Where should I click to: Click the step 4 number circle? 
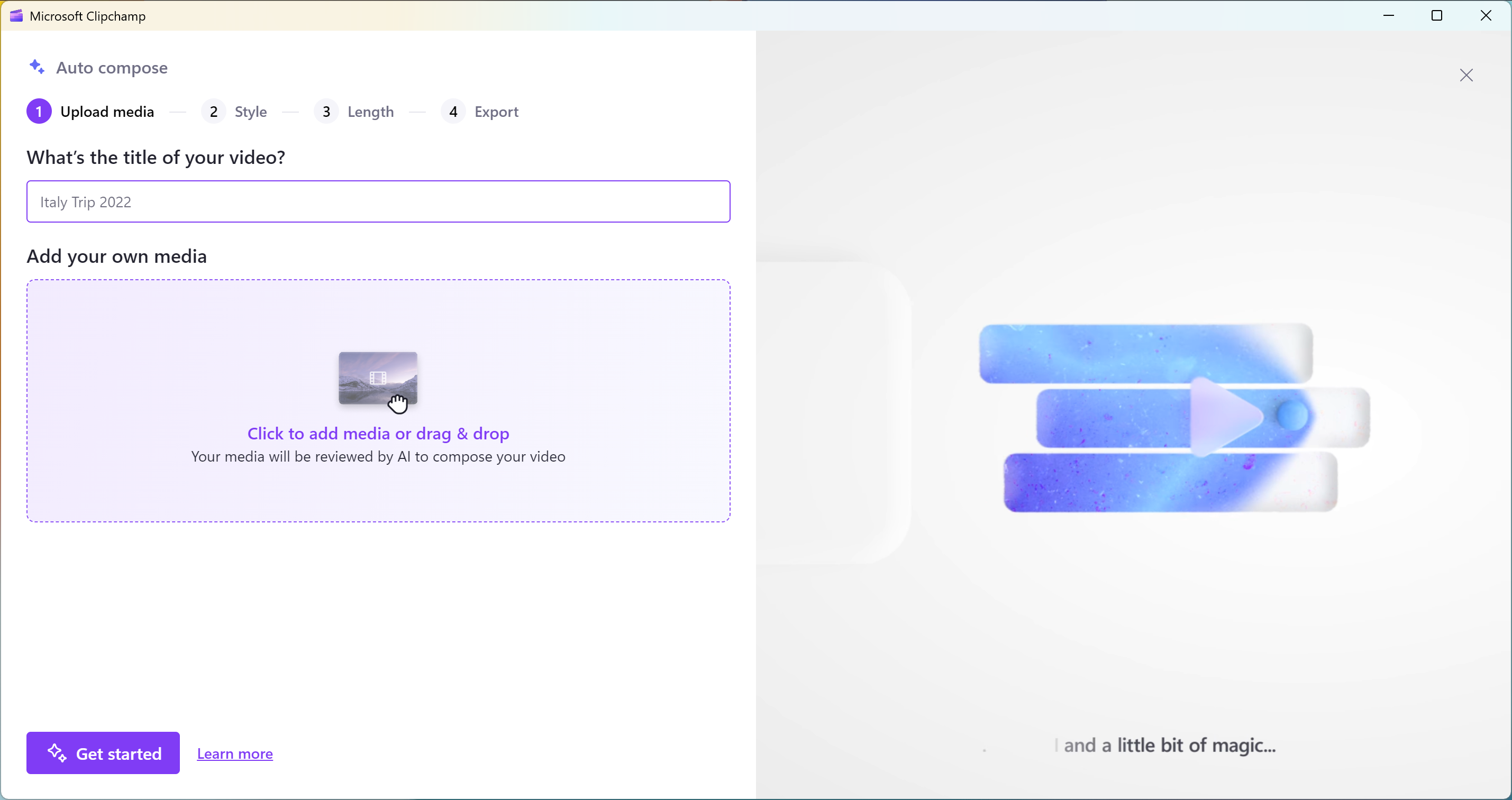(x=453, y=112)
